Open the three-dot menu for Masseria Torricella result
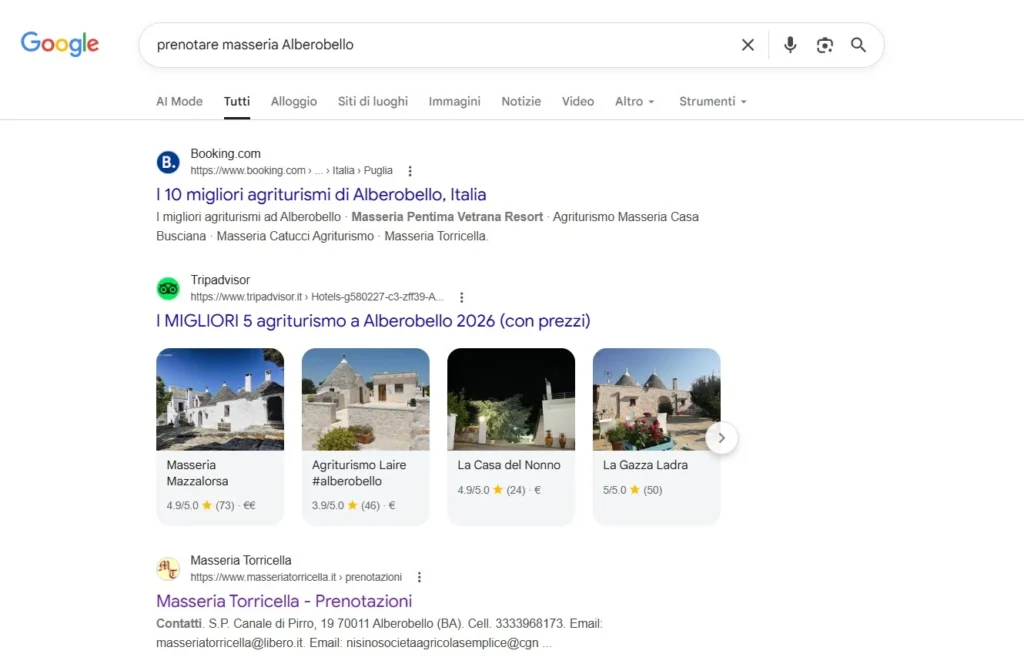Screen dimensions: 1024x664 pos(419,577)
